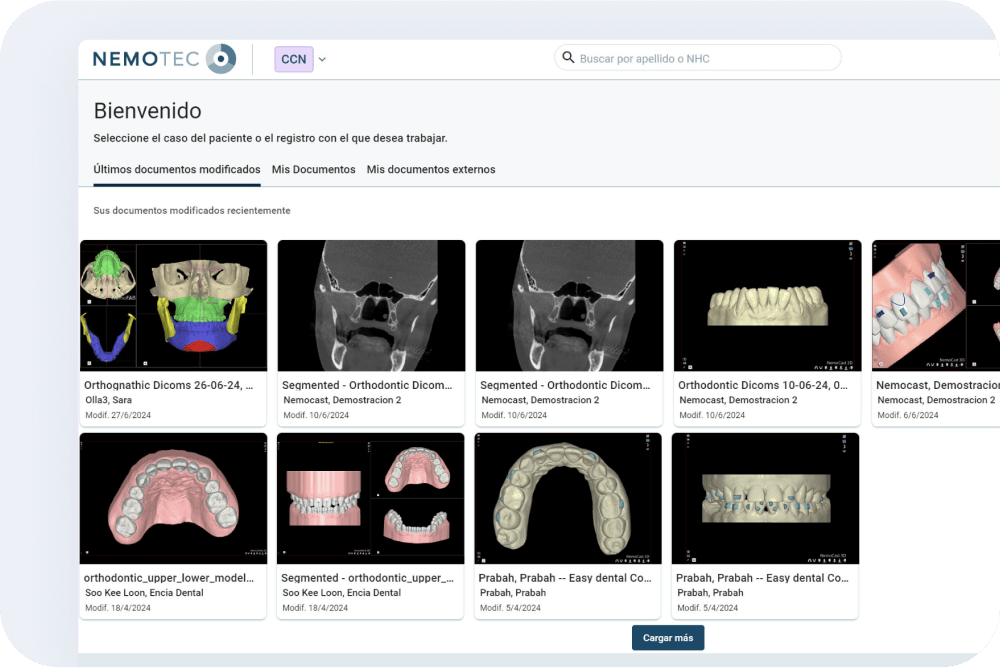Image resolution: width=1000 pixels, height=668 pixels.
Task: Expand the dropdown chevron beside CCN
Action: [x=322, y=59]
